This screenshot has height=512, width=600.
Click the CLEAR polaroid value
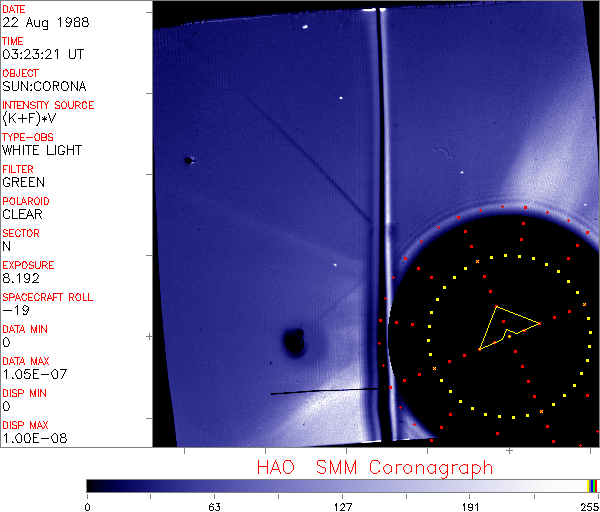click(x=23, y=214)
